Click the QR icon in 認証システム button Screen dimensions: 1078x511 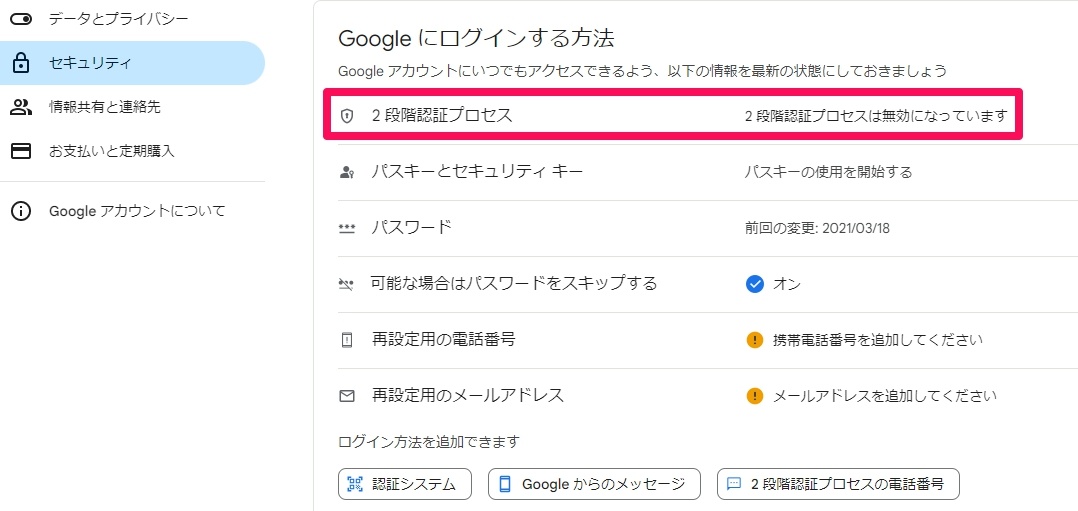(x=355, y=484)
